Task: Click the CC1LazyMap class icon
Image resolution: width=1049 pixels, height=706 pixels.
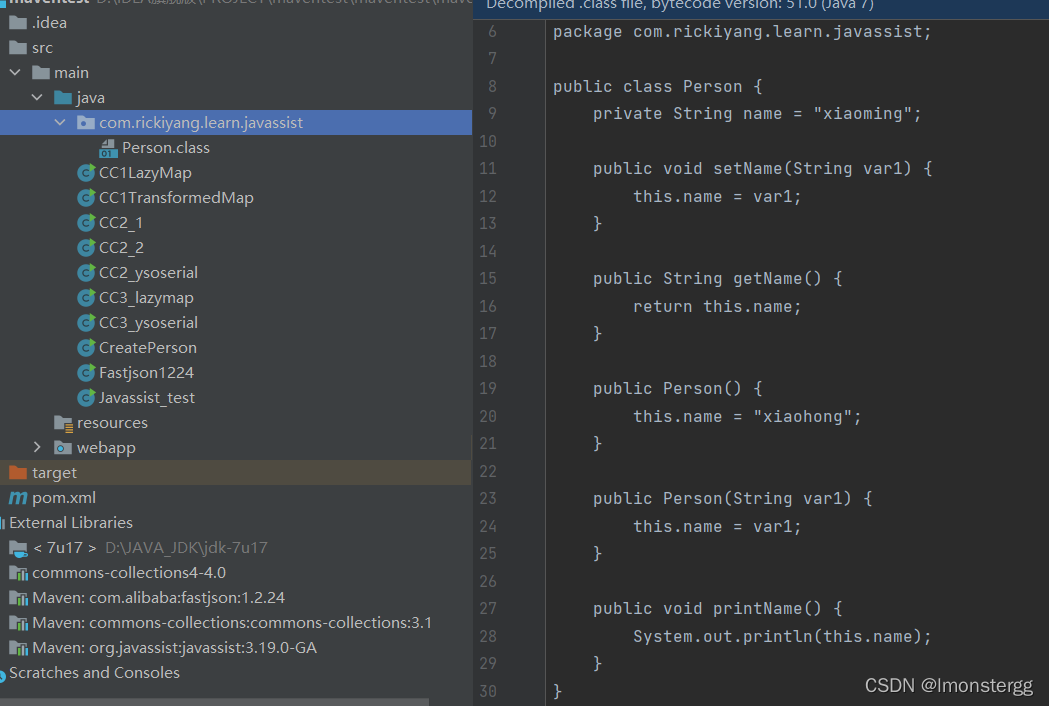Action: coord(86,173)
